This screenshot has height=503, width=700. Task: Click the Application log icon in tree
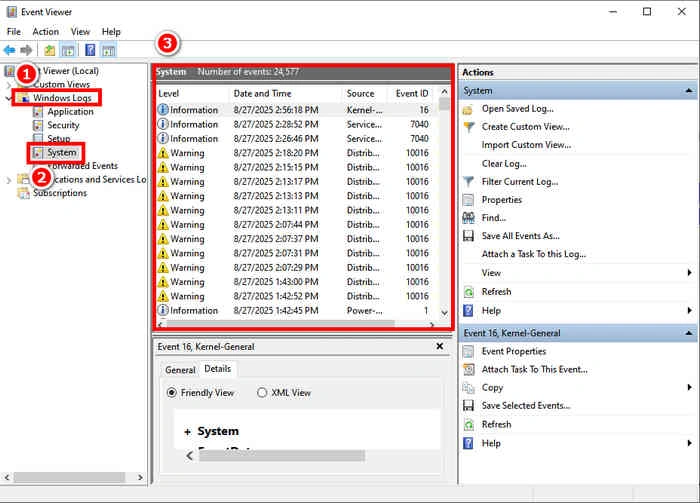pos(38,112)
